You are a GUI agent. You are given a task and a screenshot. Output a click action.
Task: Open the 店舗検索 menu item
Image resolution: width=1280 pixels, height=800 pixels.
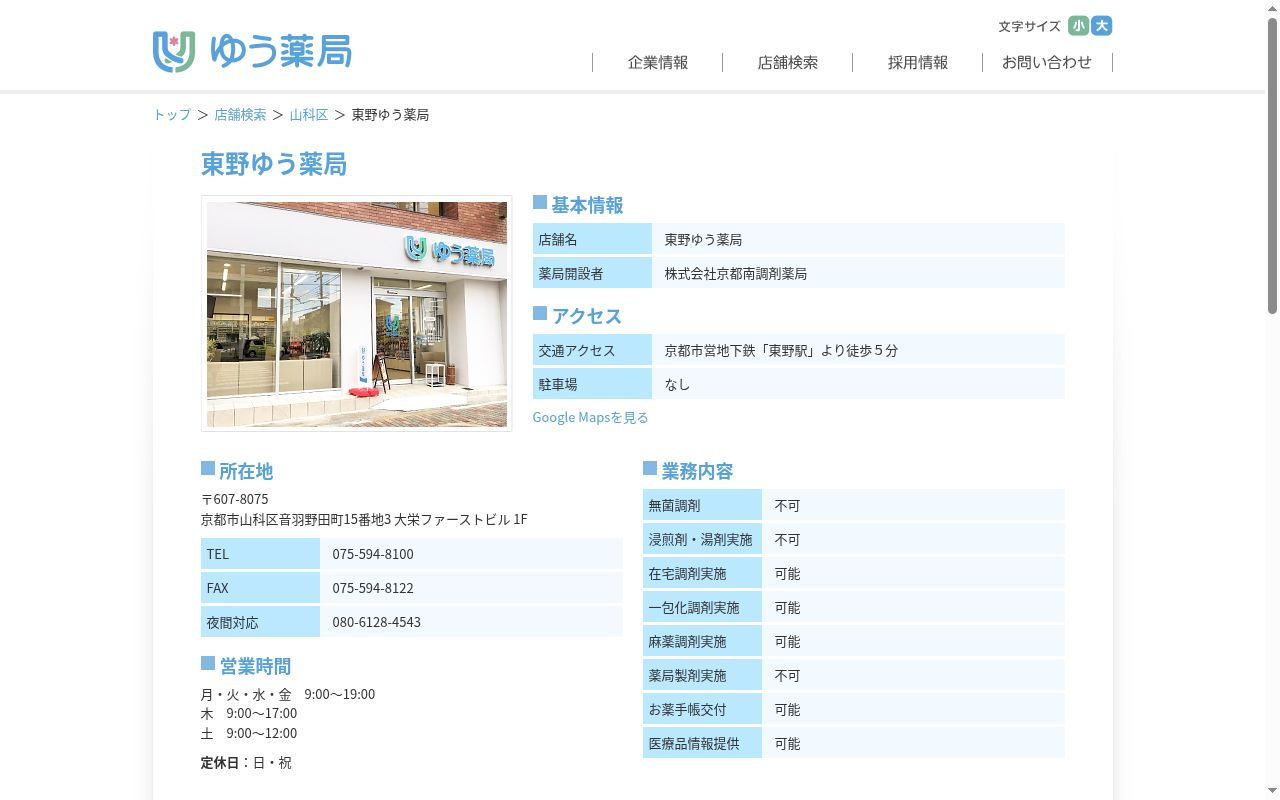(788, 62)
